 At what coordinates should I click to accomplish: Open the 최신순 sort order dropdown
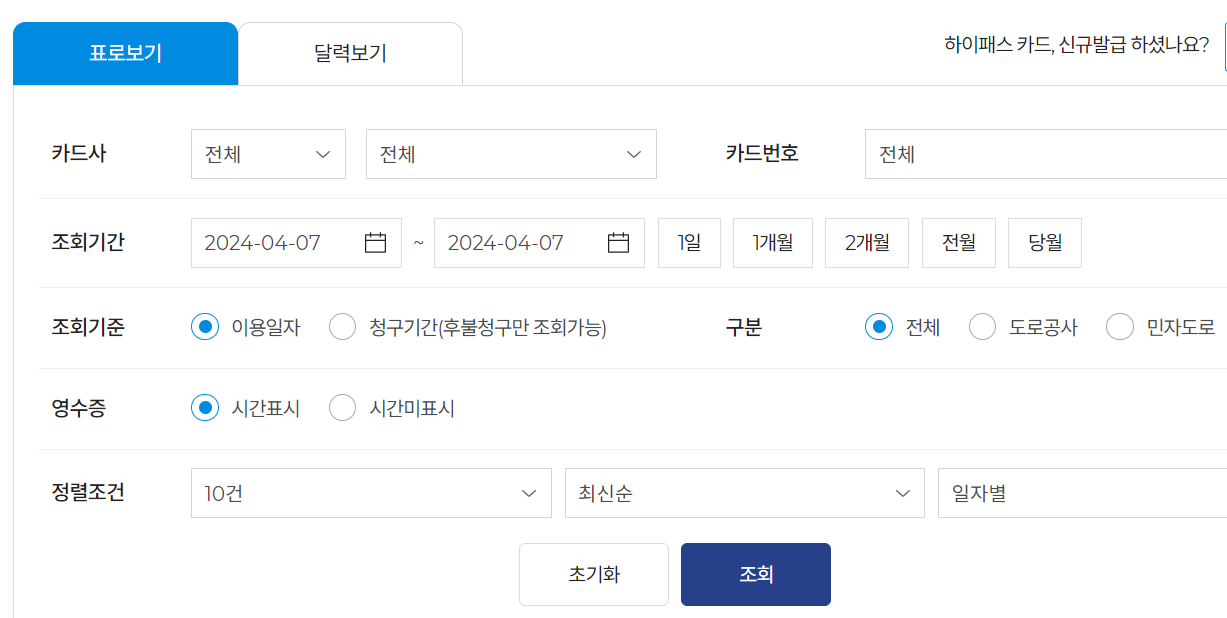pos(744,493)
